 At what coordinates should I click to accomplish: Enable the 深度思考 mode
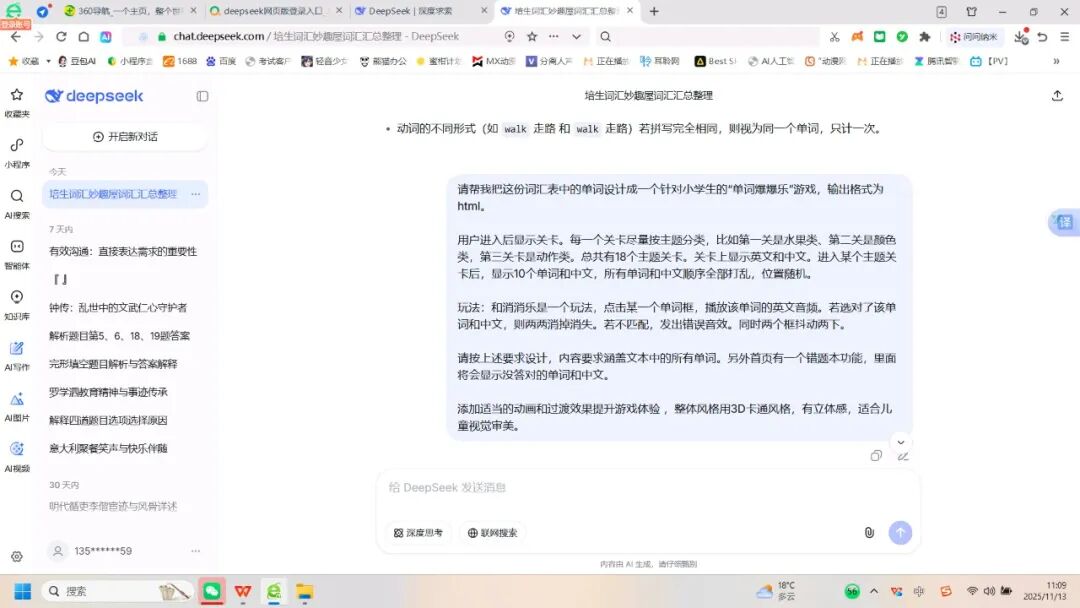tap(417, 532)
